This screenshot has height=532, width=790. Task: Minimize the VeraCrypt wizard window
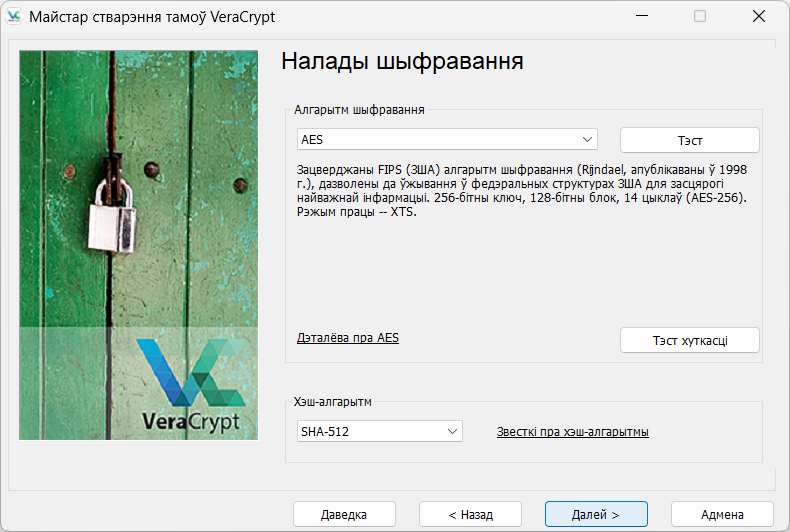pyautogui.click(x=642, y=16)
